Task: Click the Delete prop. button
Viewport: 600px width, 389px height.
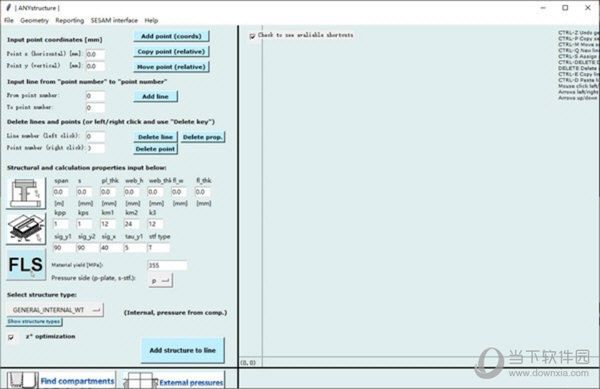Action: point(202,137)
